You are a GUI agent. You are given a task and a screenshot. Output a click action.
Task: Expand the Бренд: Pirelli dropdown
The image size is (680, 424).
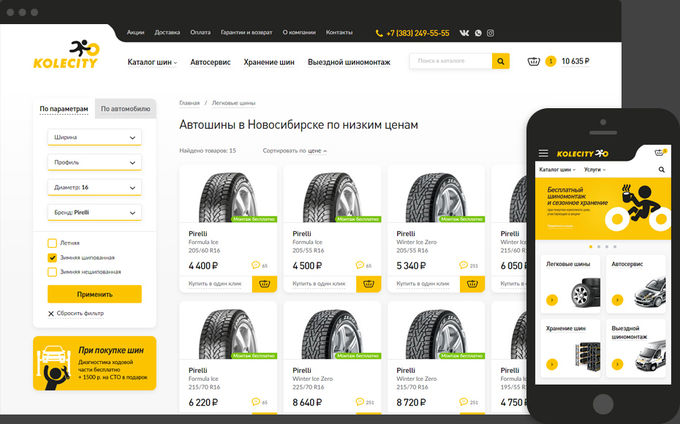tap(94, 213)
